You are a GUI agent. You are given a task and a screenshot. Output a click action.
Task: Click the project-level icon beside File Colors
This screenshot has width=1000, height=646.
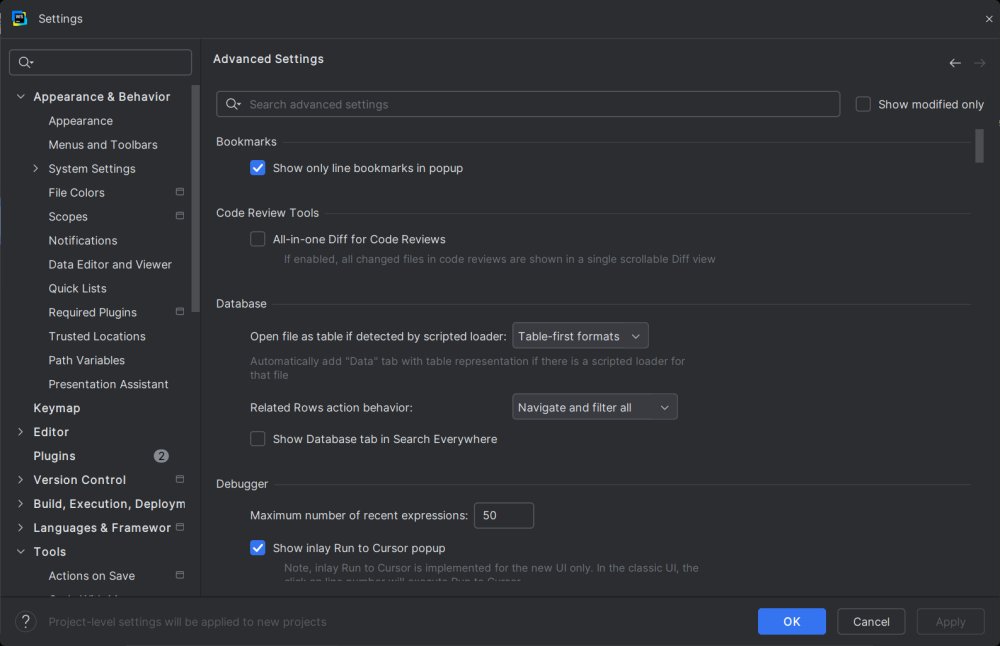[180, 192]
